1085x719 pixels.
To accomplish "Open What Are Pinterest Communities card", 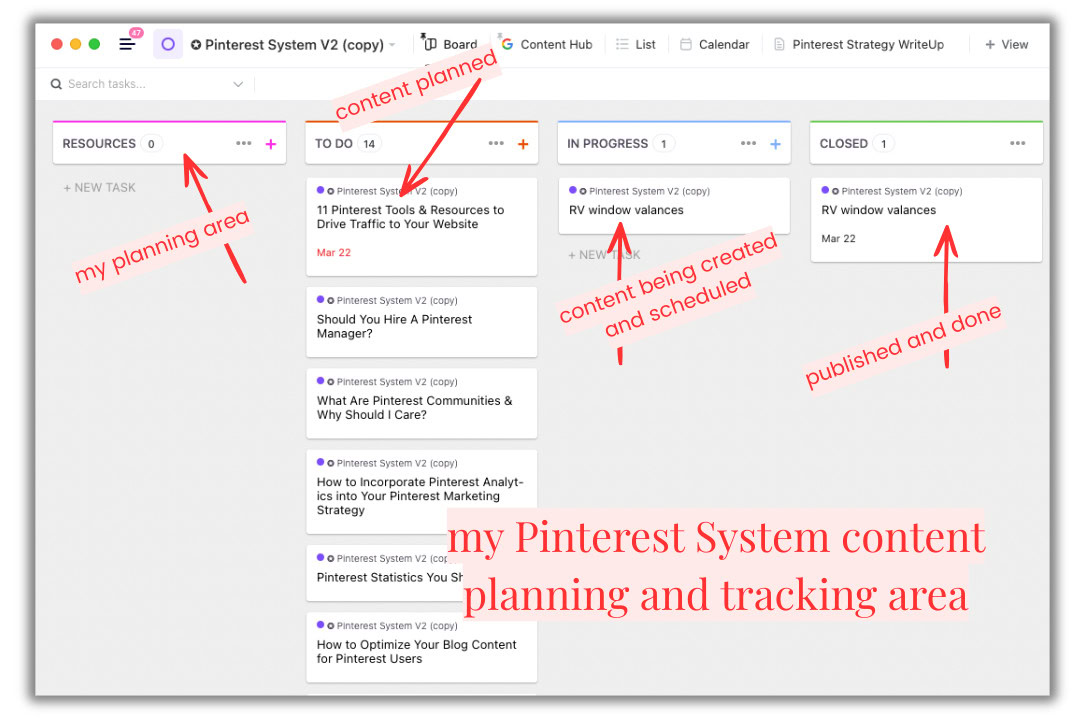I will (x=421, y=403).
